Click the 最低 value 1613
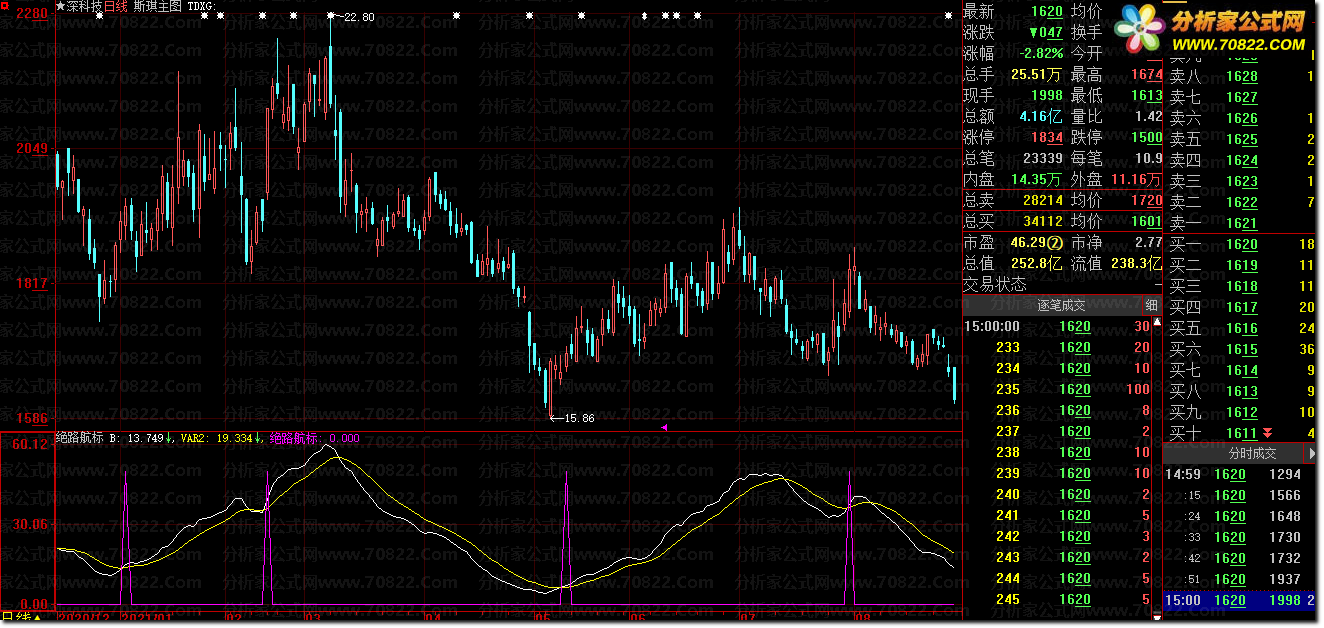The height and width of the screenshot is (628, 1324). click(x=1147, y=95)
